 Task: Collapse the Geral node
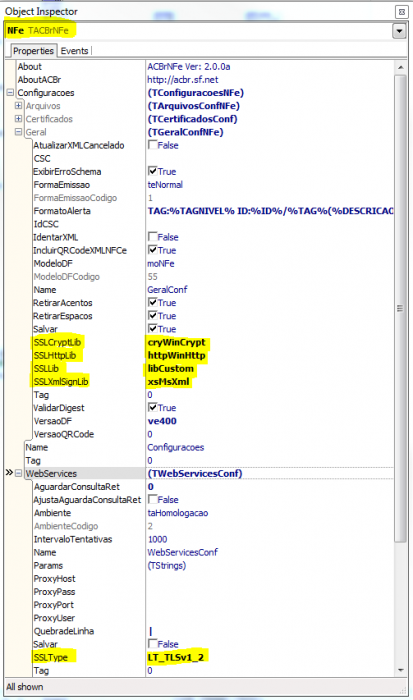tap(18, 132)
